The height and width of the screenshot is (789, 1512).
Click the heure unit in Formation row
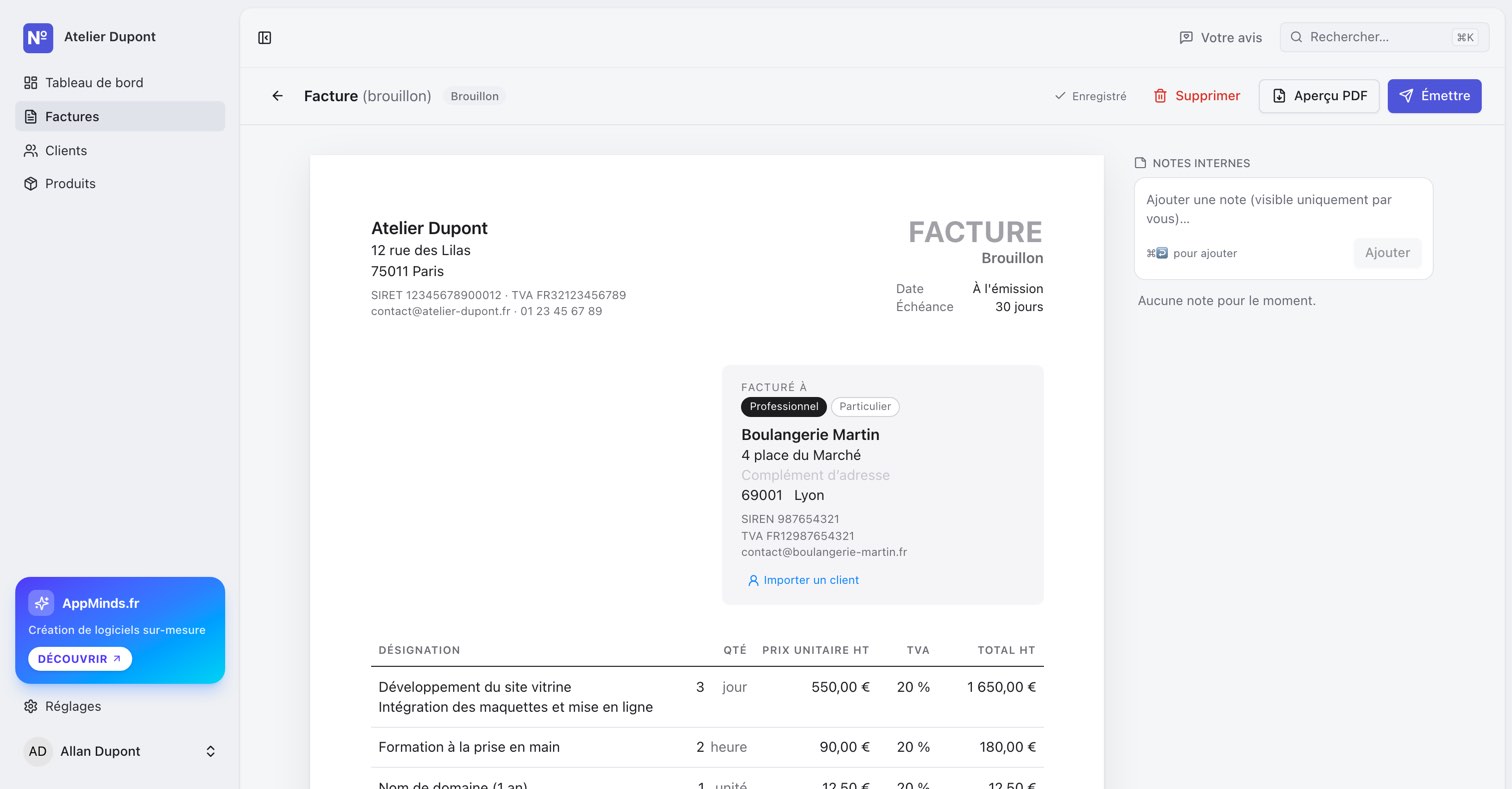(729, 747)
